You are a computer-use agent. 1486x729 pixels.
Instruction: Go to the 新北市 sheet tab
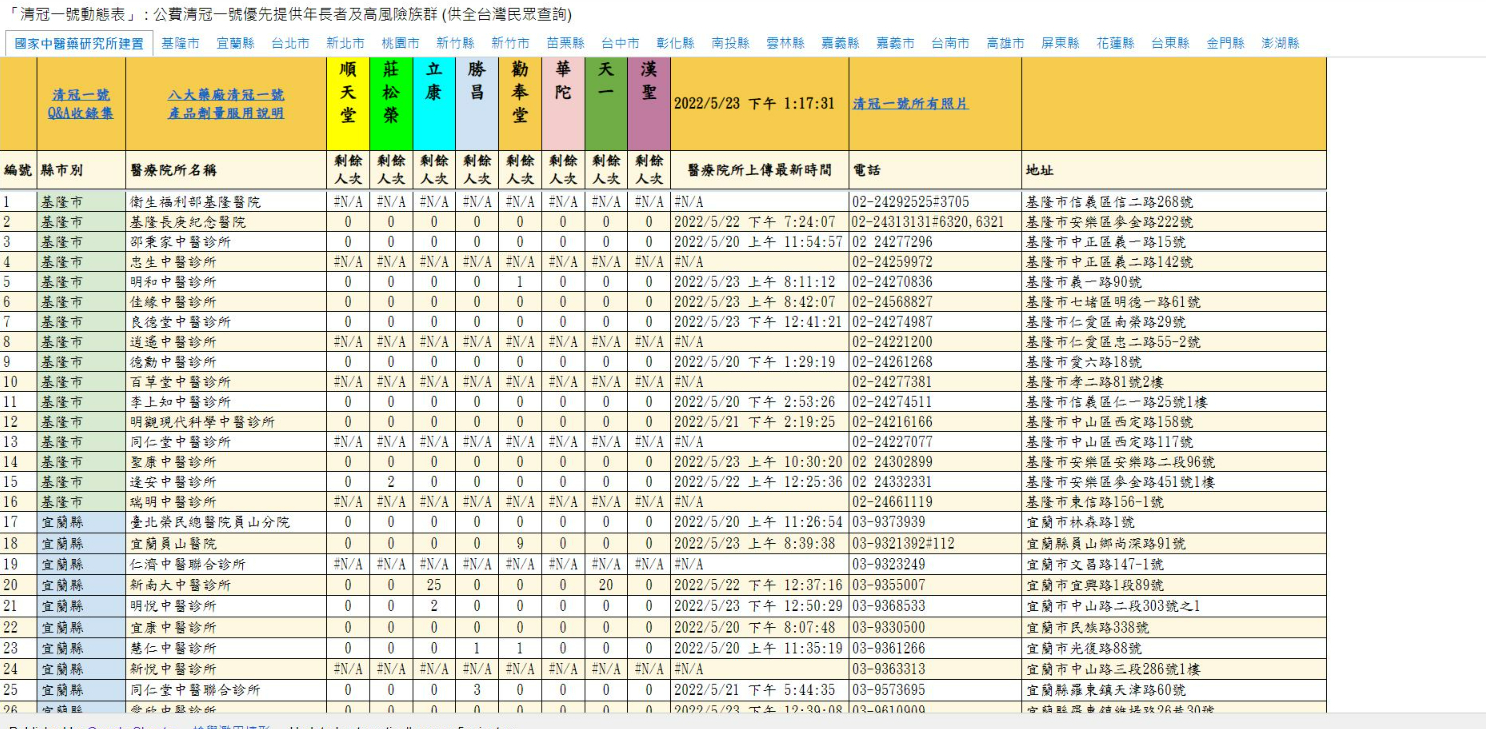coord(345,44)
